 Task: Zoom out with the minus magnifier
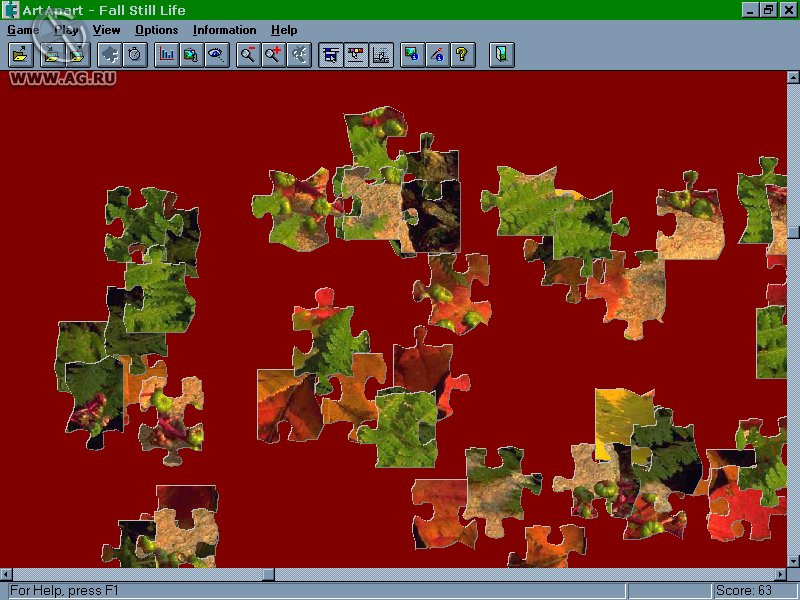[248, 55]
